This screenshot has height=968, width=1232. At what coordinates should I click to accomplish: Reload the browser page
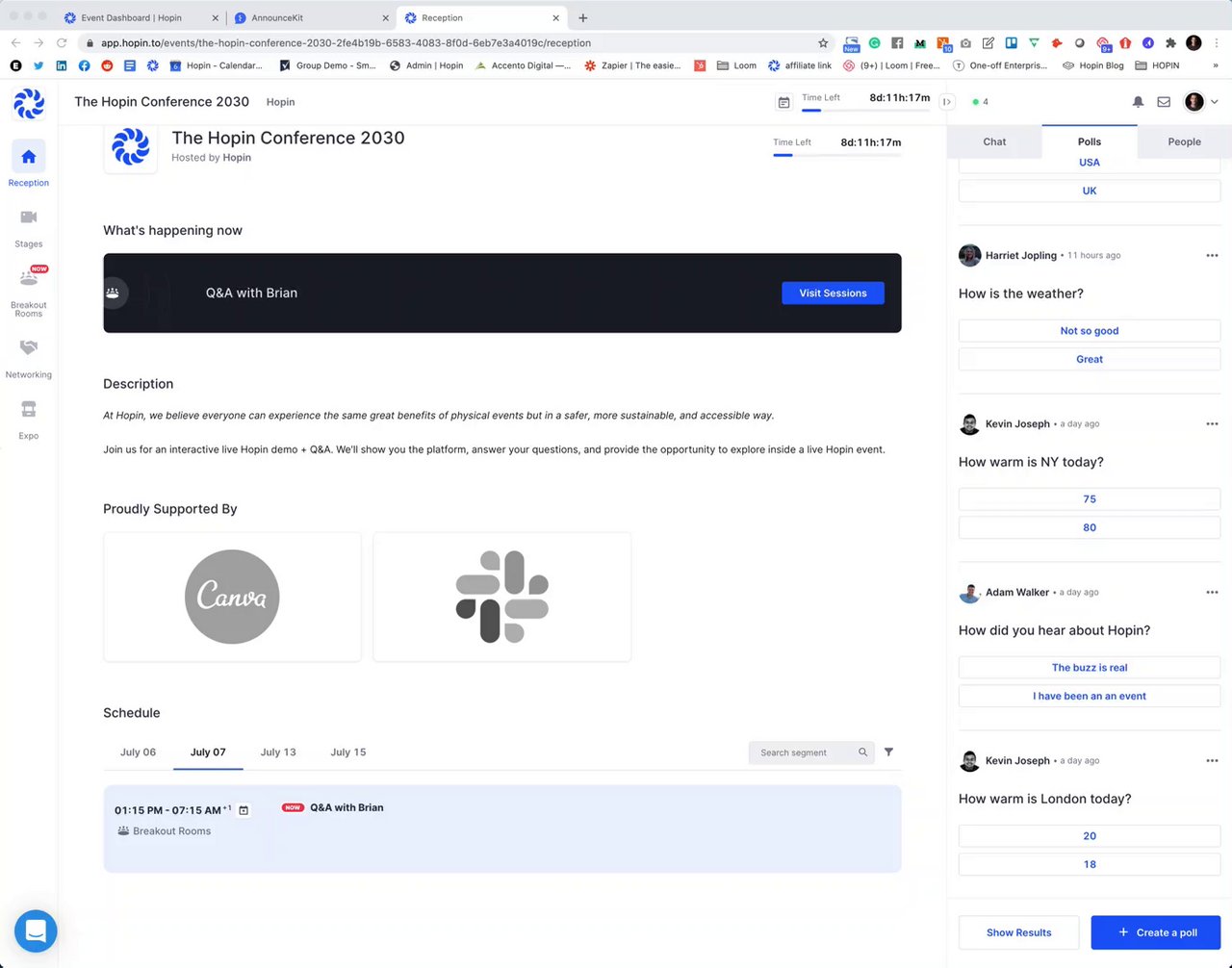pyautogui.click(x=62, y=42)
